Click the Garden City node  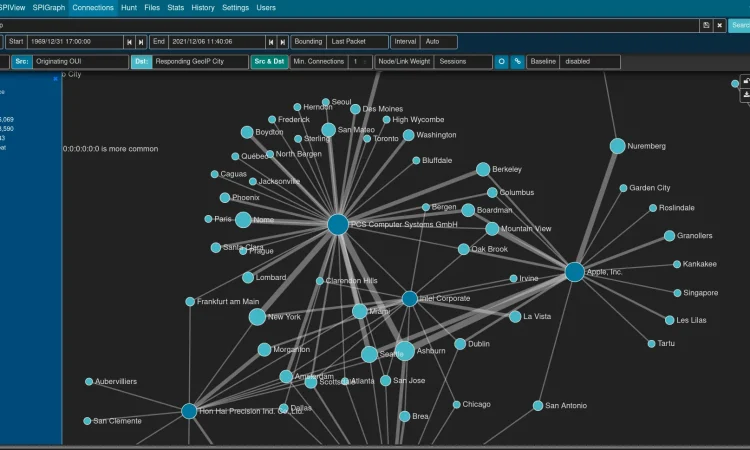623,188
